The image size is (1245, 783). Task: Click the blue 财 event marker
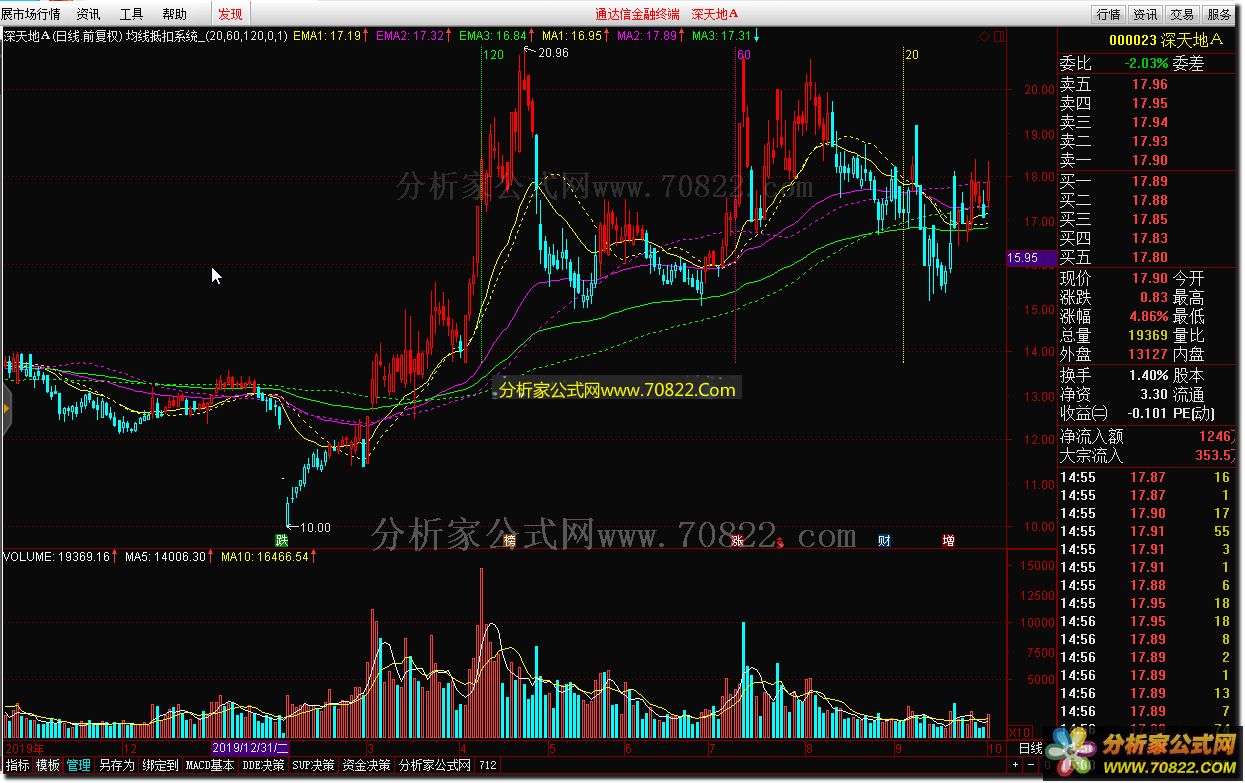tap(883, 541)
